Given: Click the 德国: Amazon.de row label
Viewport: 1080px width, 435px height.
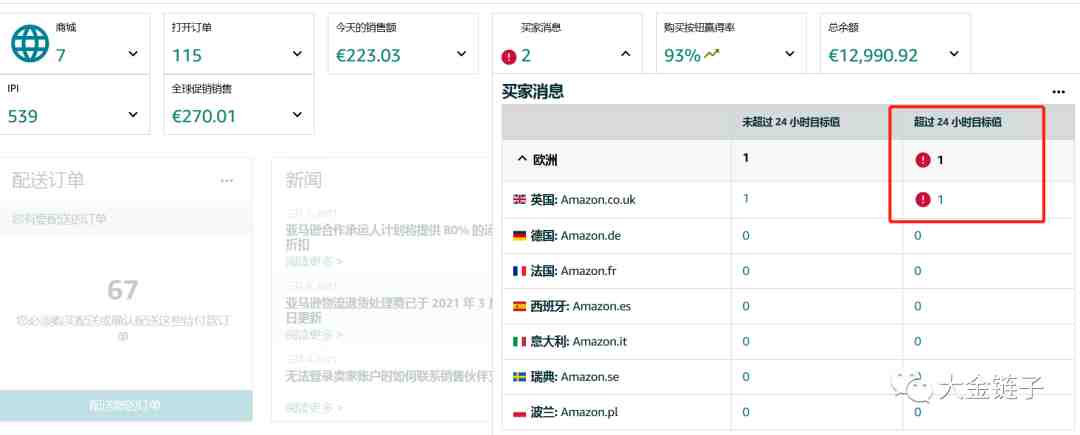Looking at the screenshot, I should click(576, 235).
